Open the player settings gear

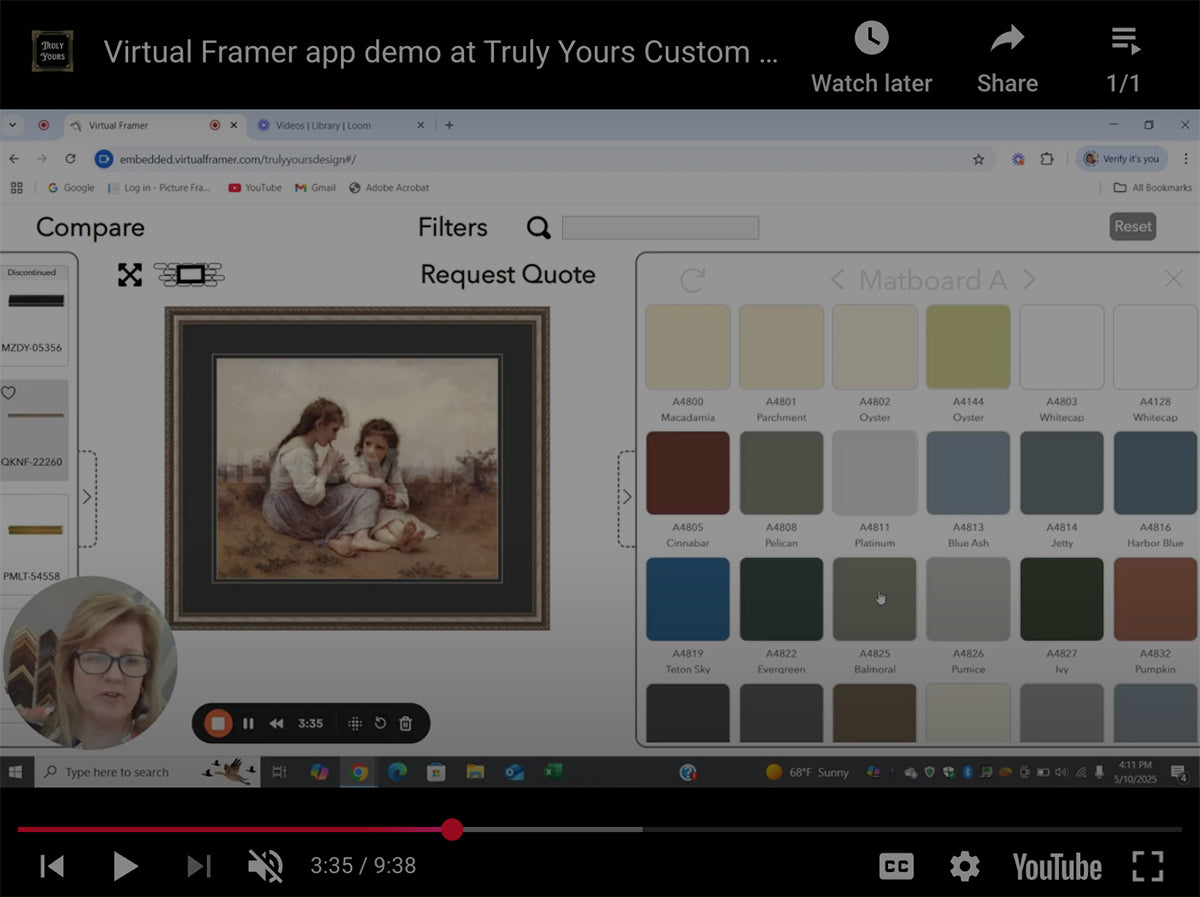[x=964, y=866]
